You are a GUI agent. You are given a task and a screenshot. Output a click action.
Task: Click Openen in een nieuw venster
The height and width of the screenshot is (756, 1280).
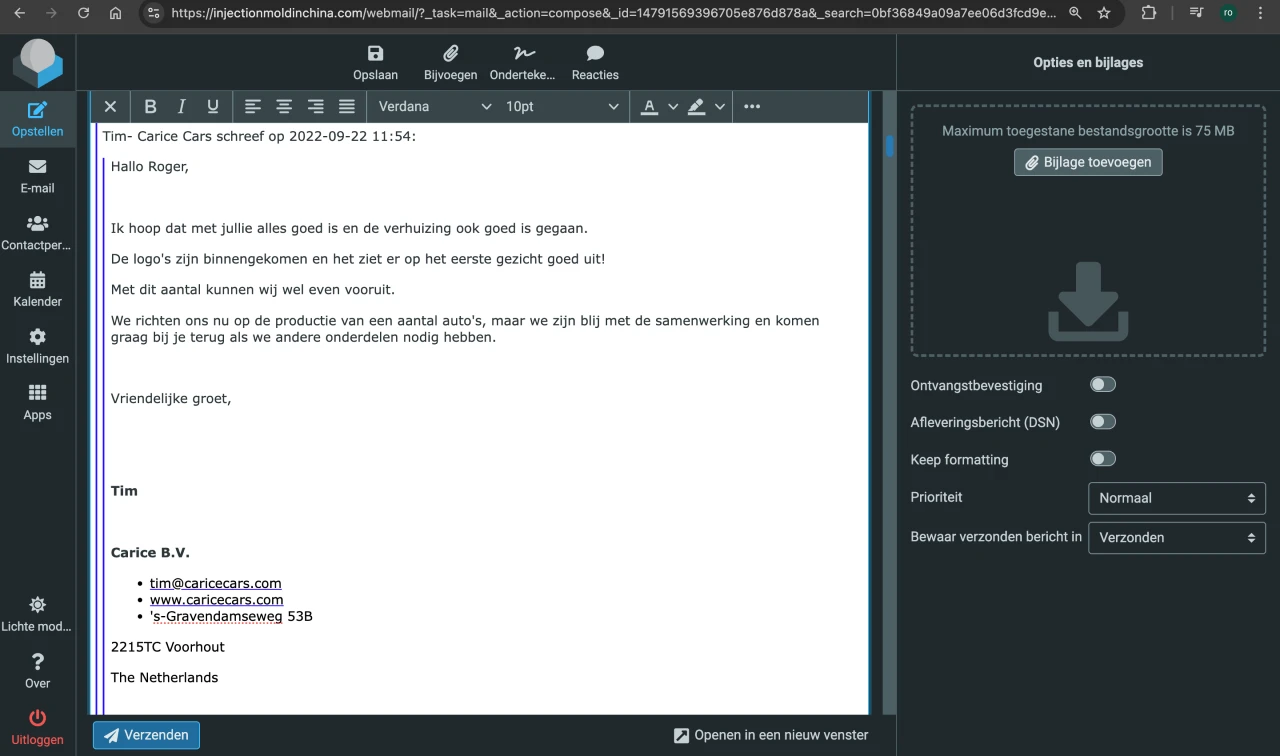(770, 735)
